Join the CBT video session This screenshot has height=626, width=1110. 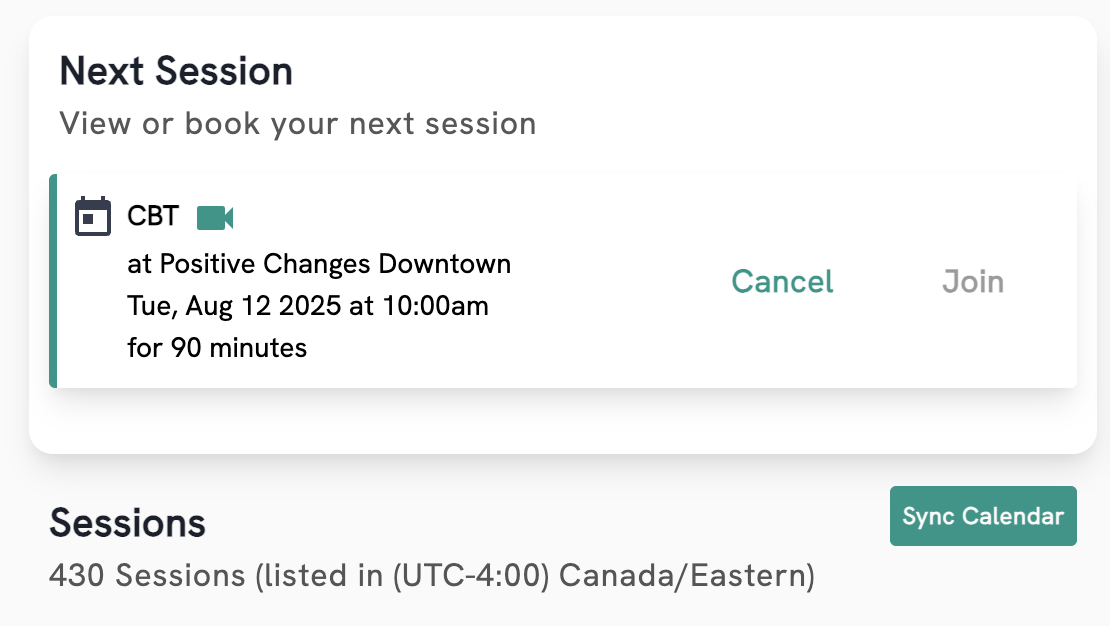click(x=972, y=282)
